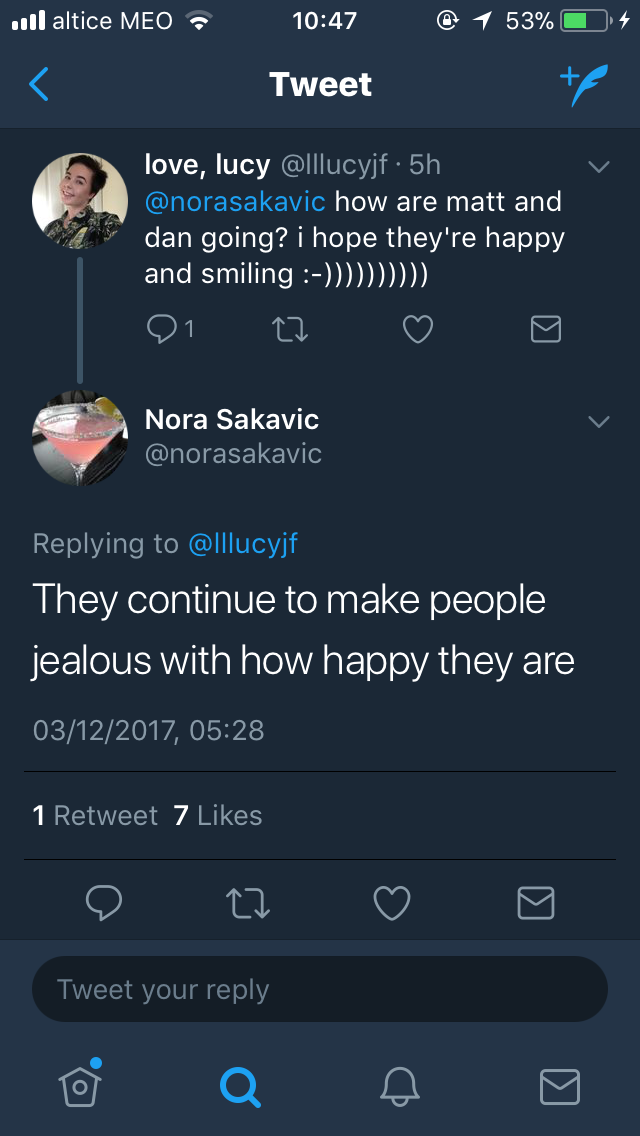The height and width of the screenshot is (1136, 640).
Task: Go to Home tab
Action: [78, 1083]
